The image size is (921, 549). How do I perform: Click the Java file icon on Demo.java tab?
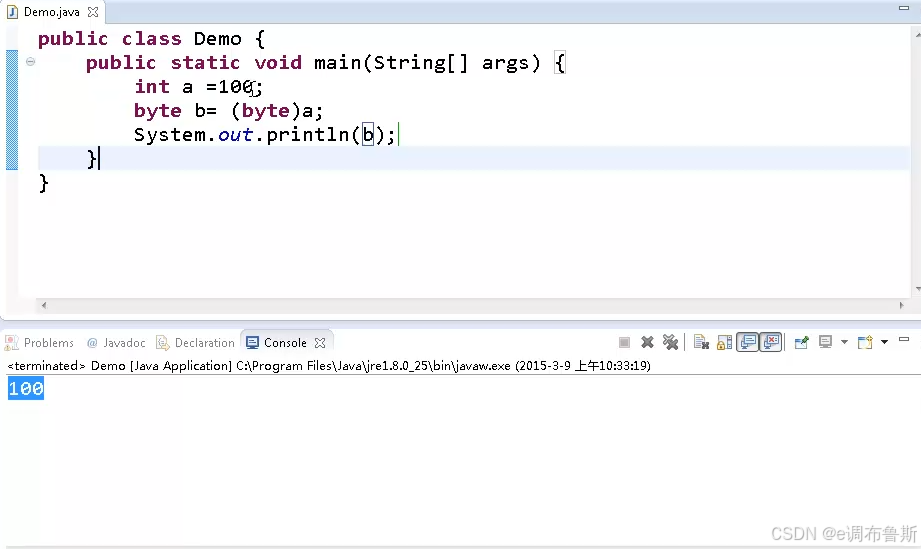click(12, 12)
